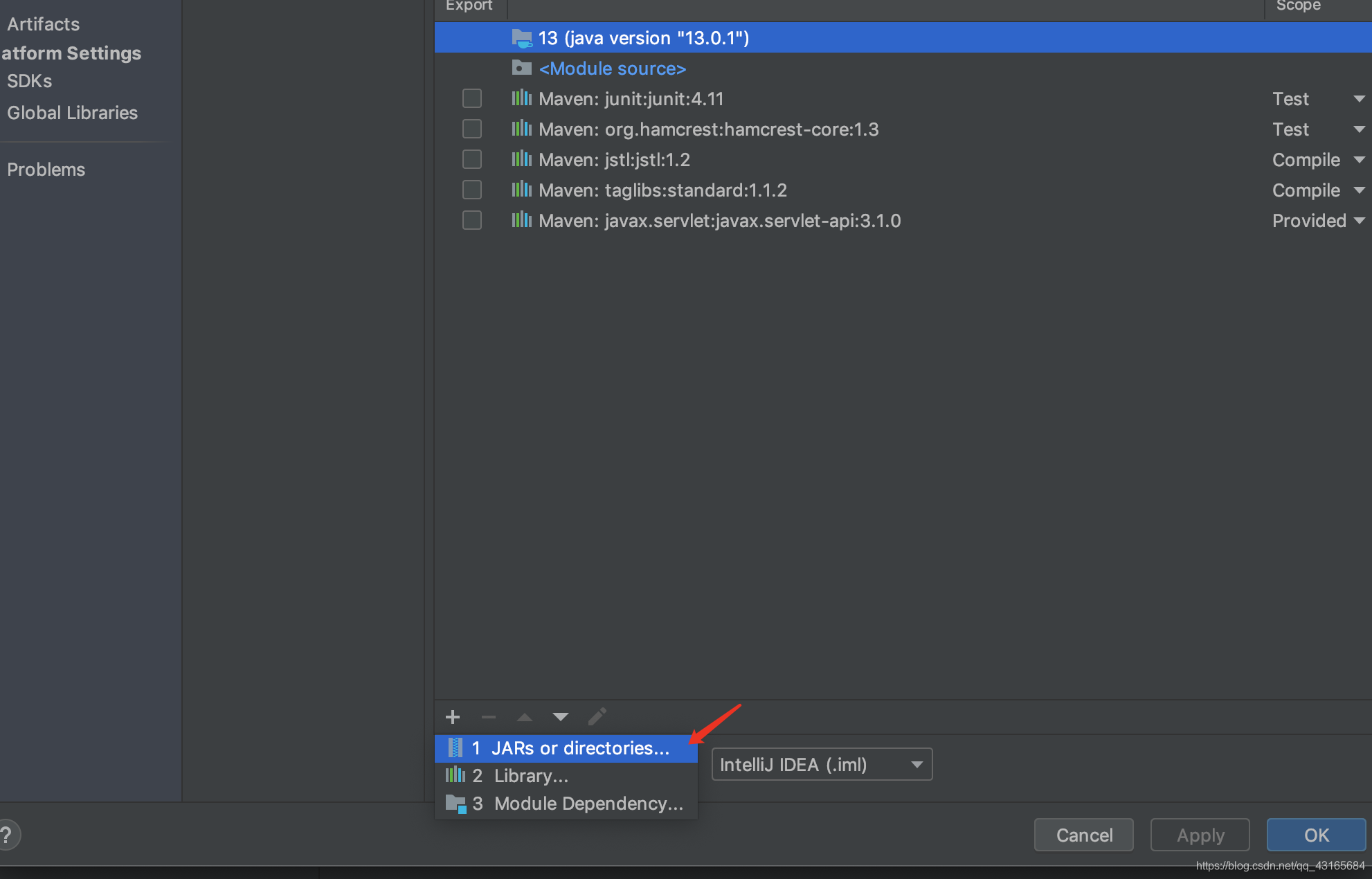Check export box for junit:junit:4.11

coord(472,98)
